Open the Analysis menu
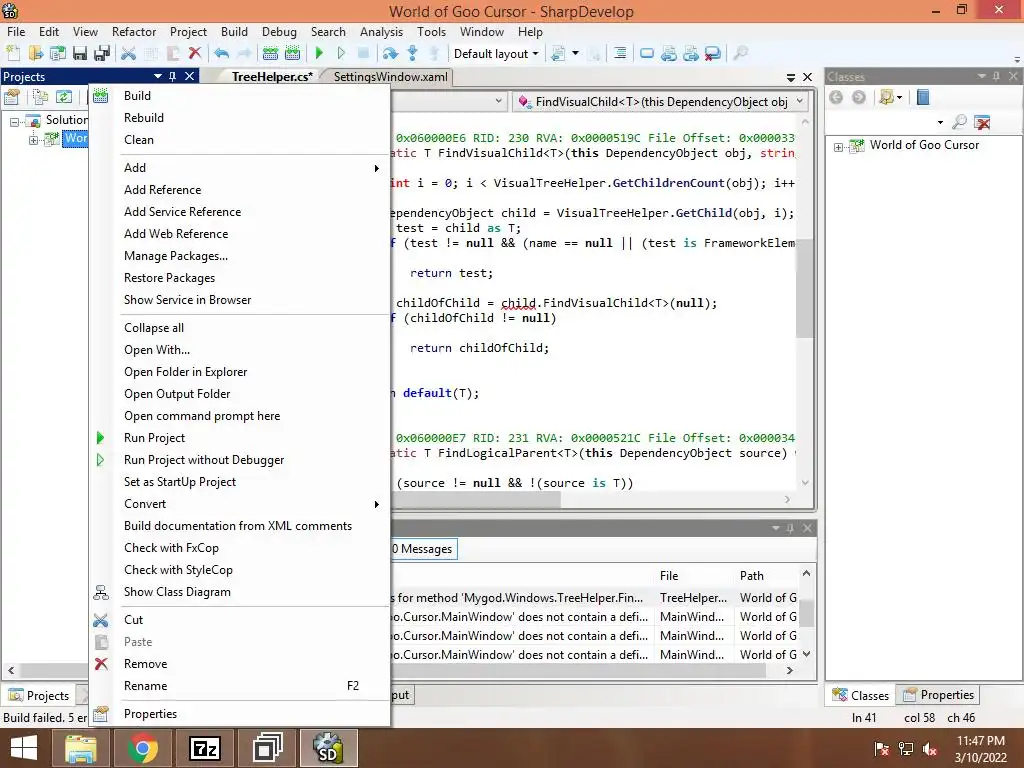The height and width of the screenshot is (768, 1024). 381,32
